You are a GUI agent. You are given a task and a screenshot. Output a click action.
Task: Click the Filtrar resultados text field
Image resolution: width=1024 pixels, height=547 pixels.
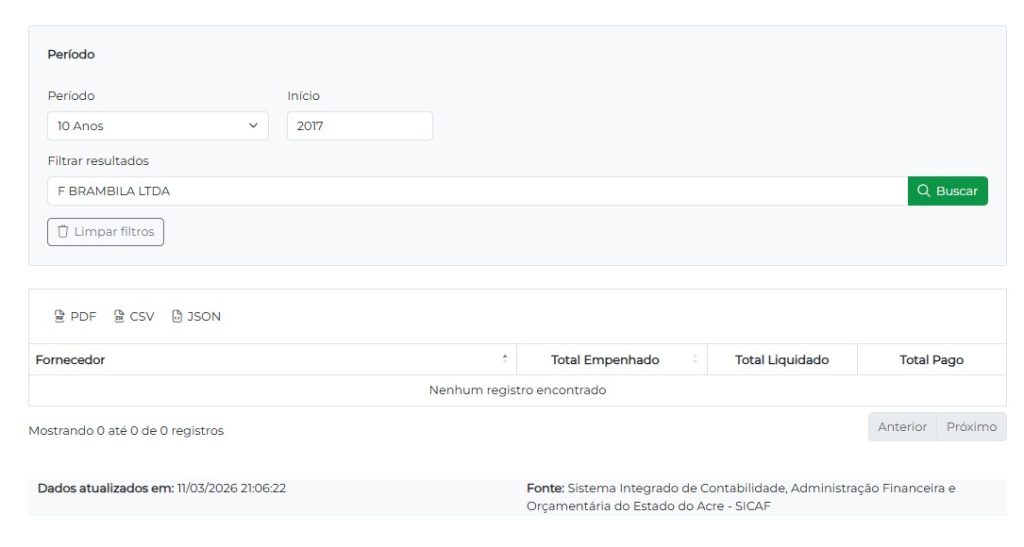(x=477, y=191)
